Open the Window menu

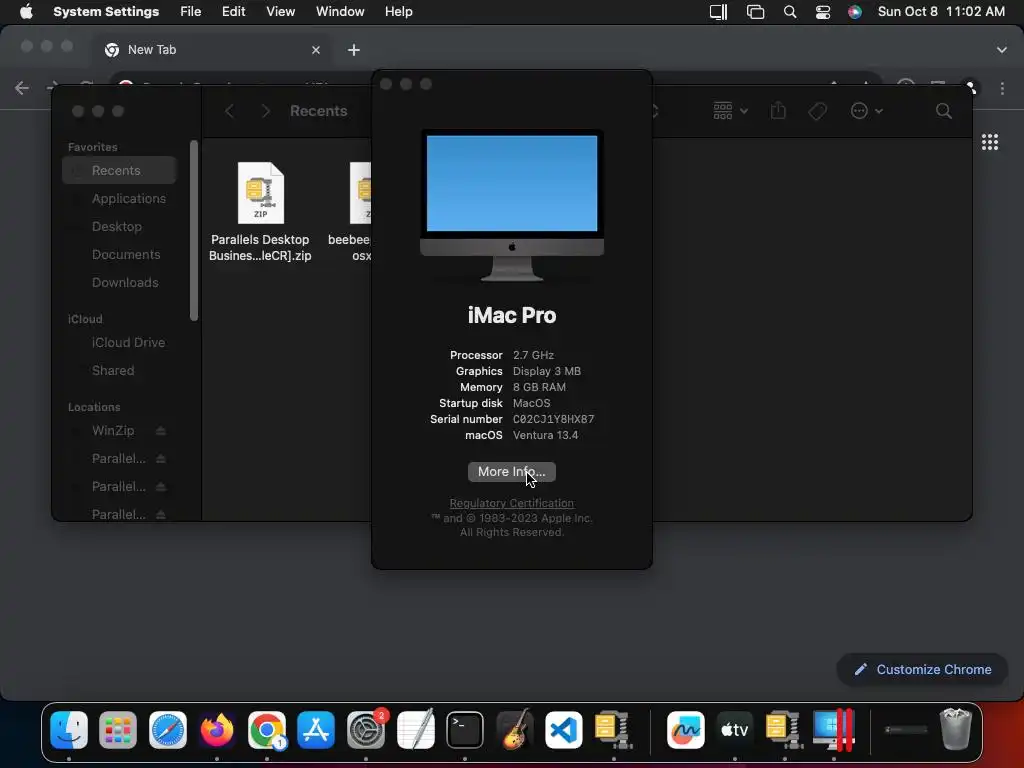point(340,12)
